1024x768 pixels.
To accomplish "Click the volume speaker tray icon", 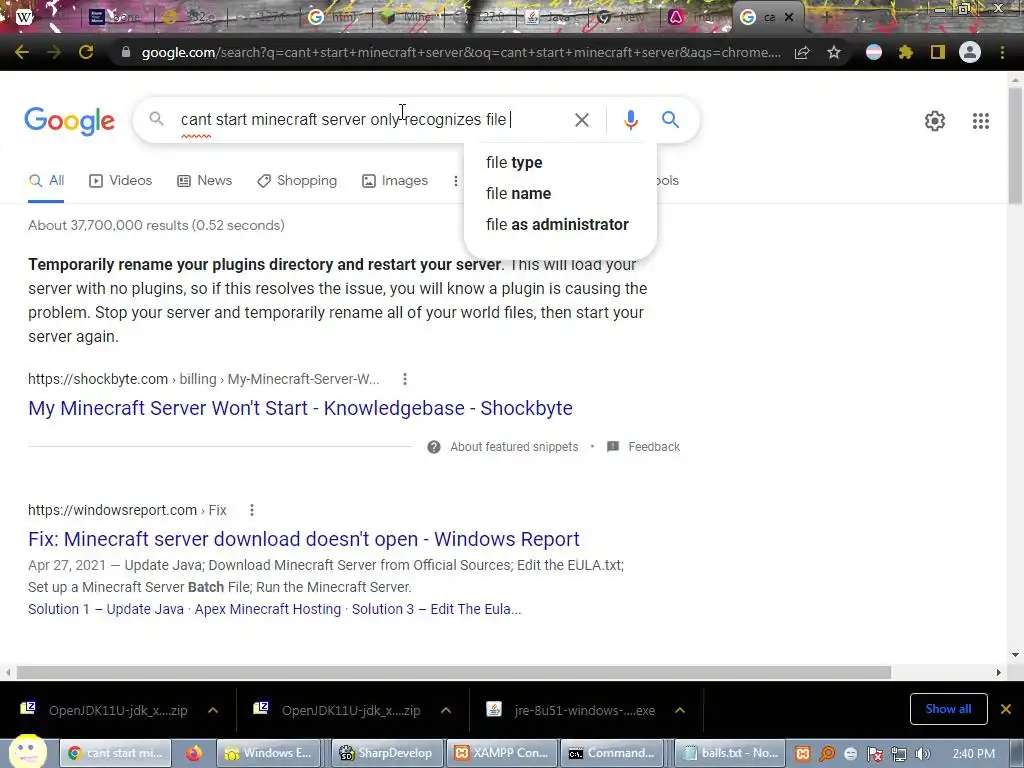I will (x=922, y=754).
